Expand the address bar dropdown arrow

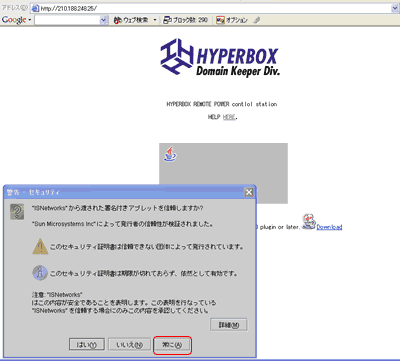point(395,9)
